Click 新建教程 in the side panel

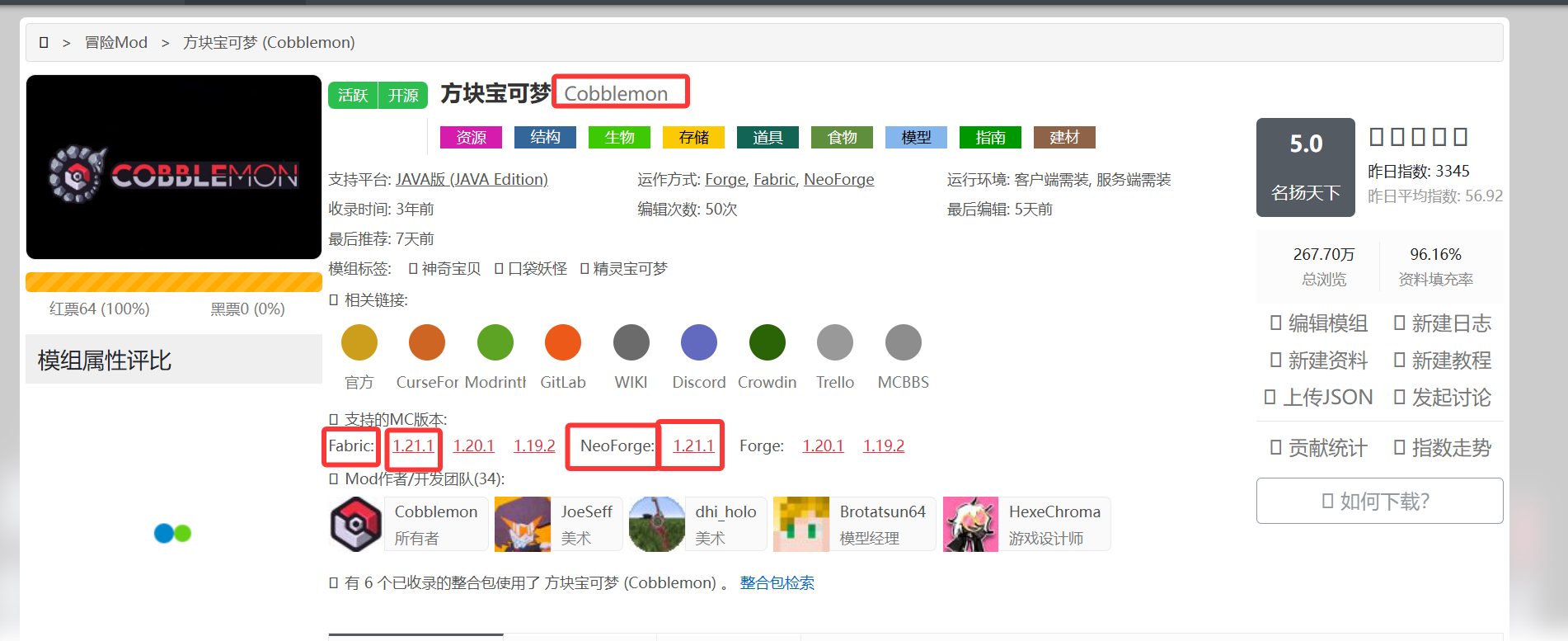[x=1443, y=361]
